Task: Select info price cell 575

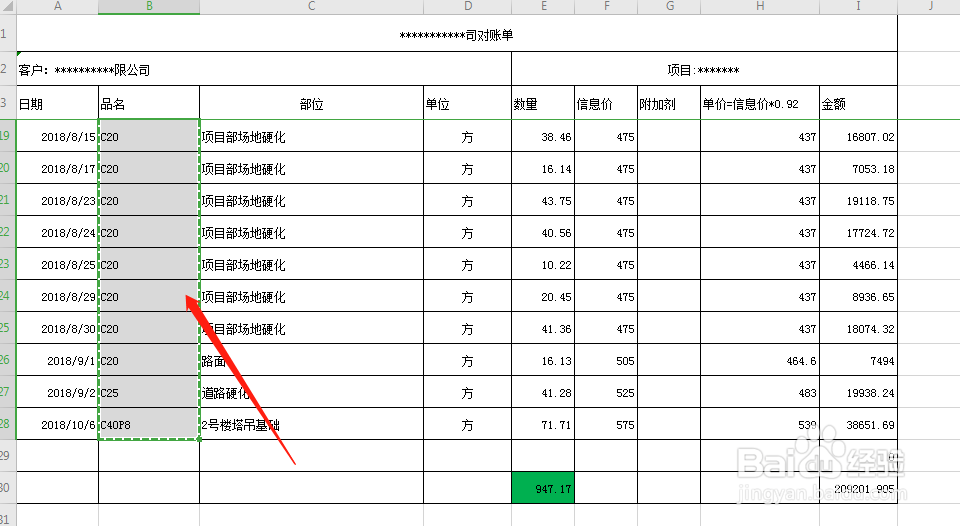Action: (x=606, y=424)
